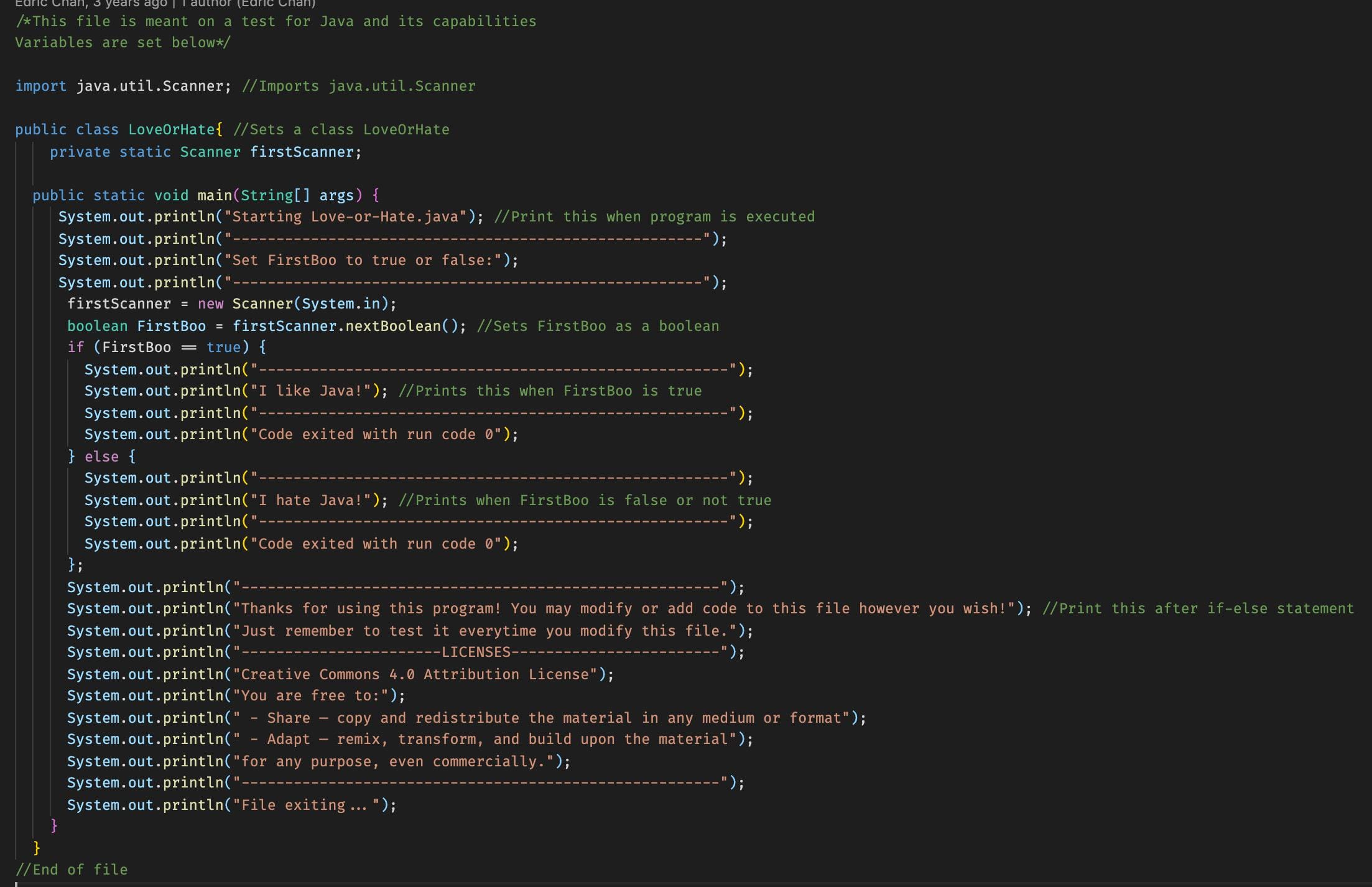Click the 'if' keyword
The height and width of the screenshot is (887, 1372).
click(75, 347)
